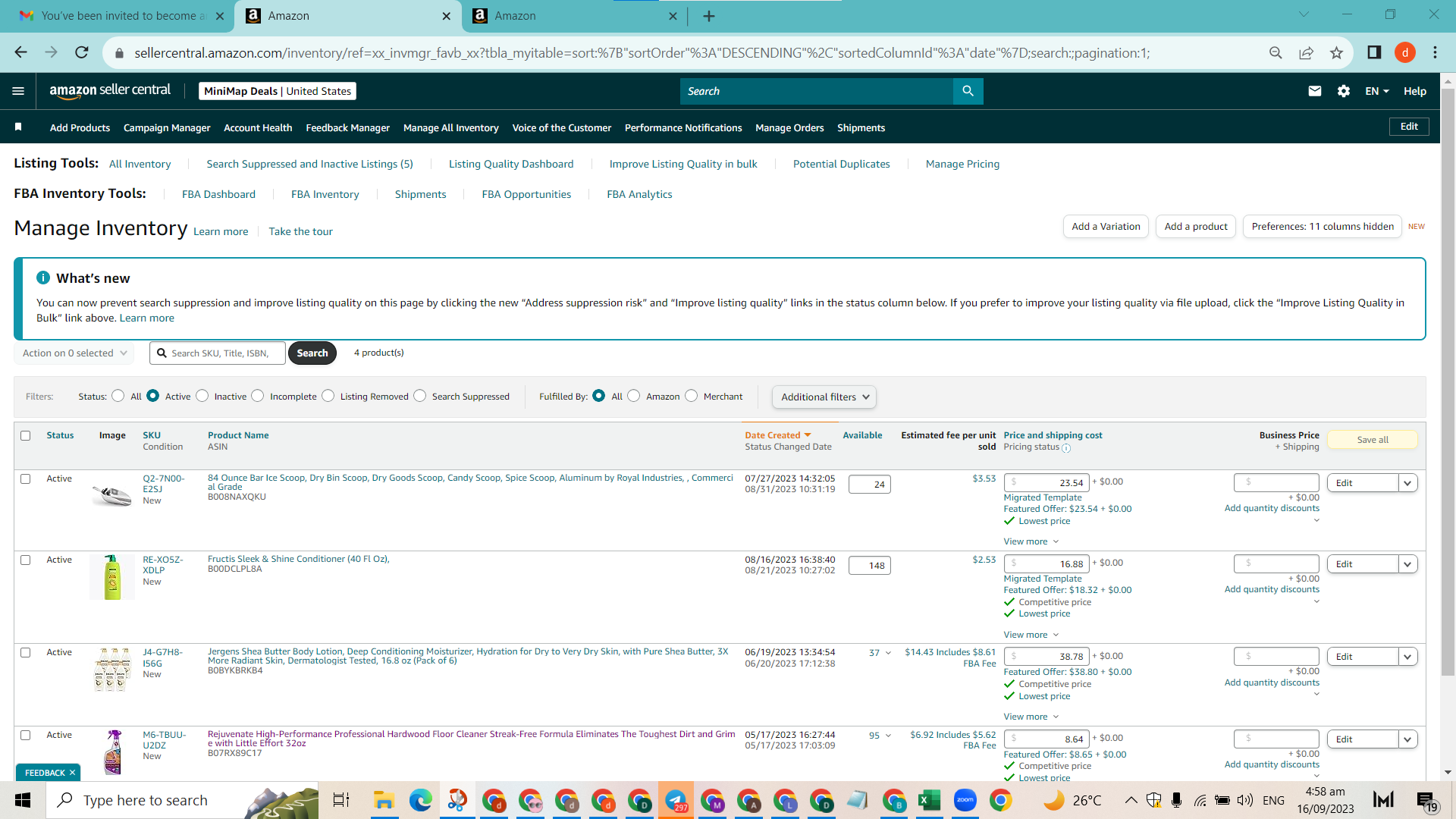Select the Incomplete status filter
The height and width of the screenshot is (819, 1456).
coord(258,396)
